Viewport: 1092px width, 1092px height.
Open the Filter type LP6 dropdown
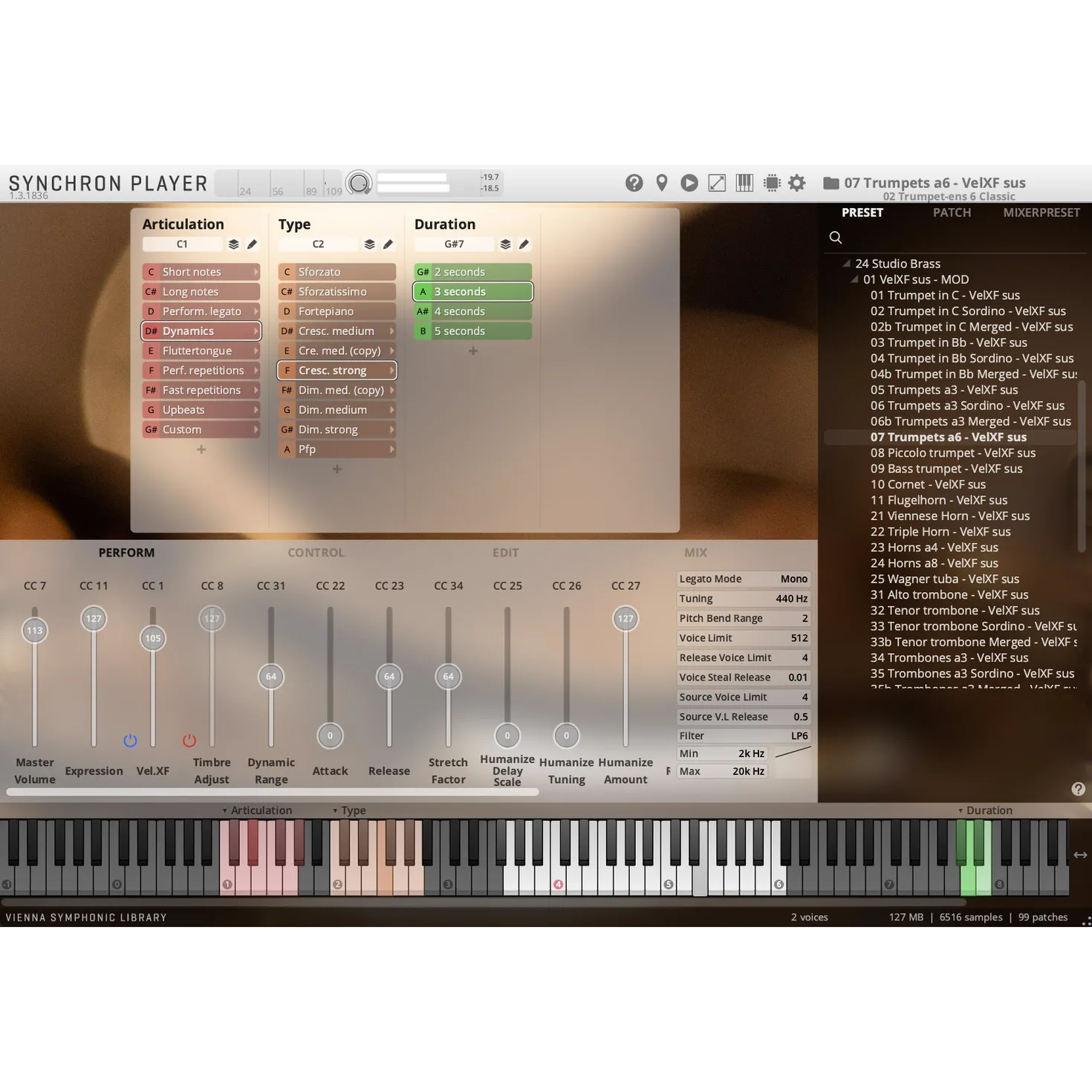744,736
